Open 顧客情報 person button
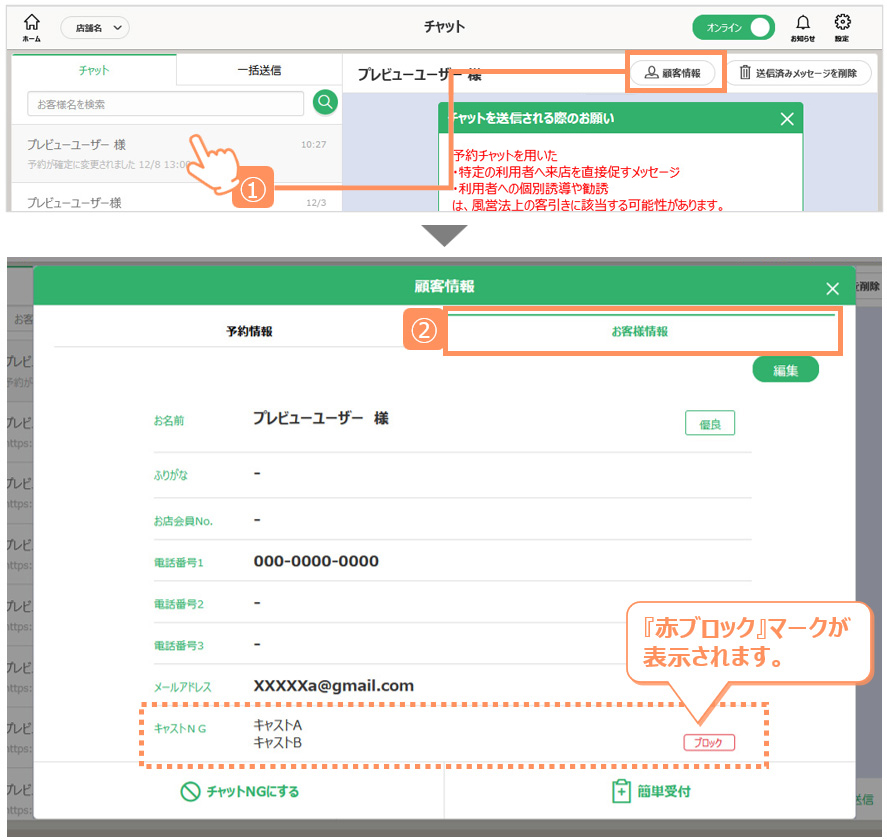887x840 pixels. [x=673, y=73]
